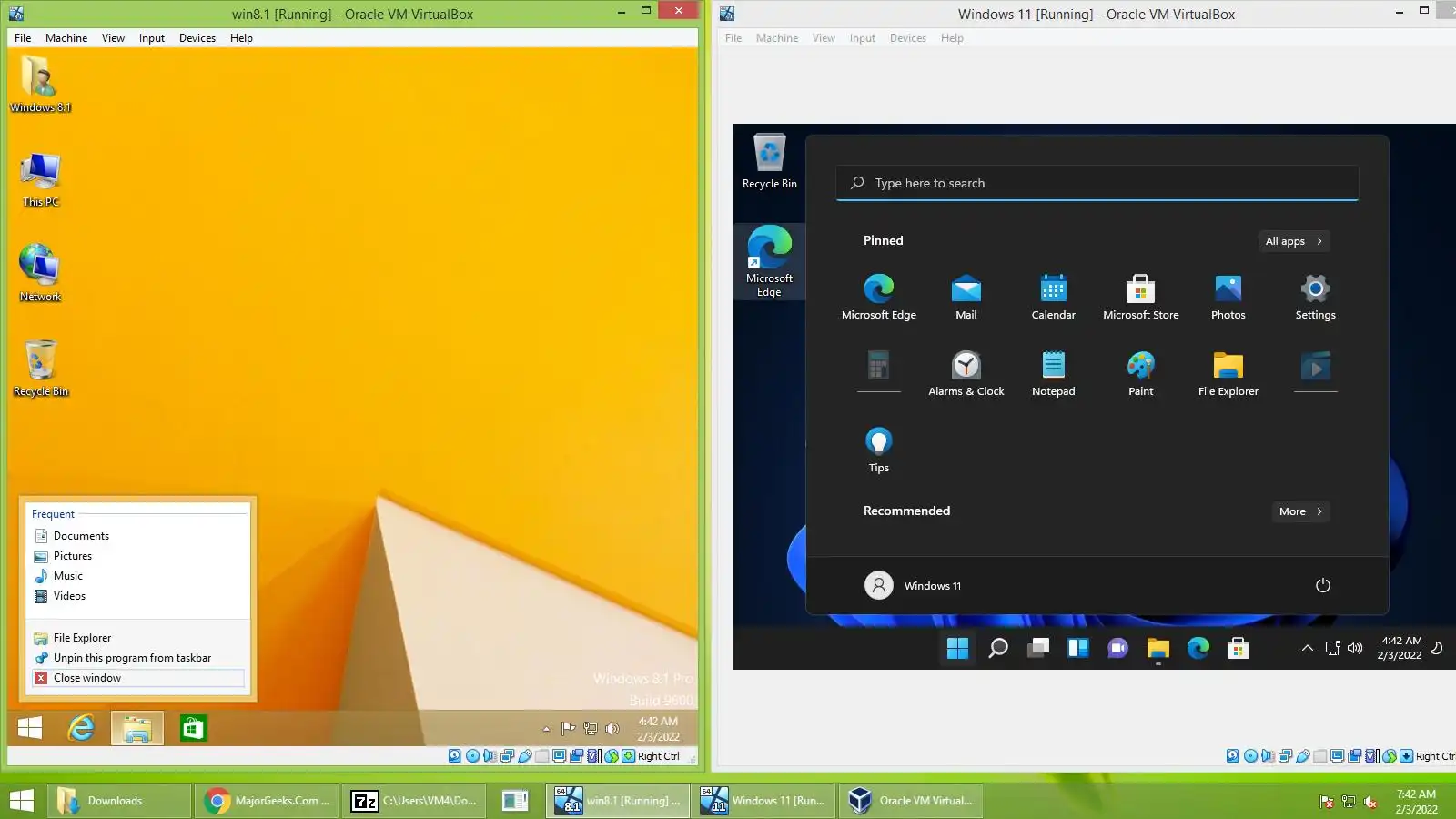
Task: Launch Alarms & Clock from pinned apps
Action: pos(966,374)
